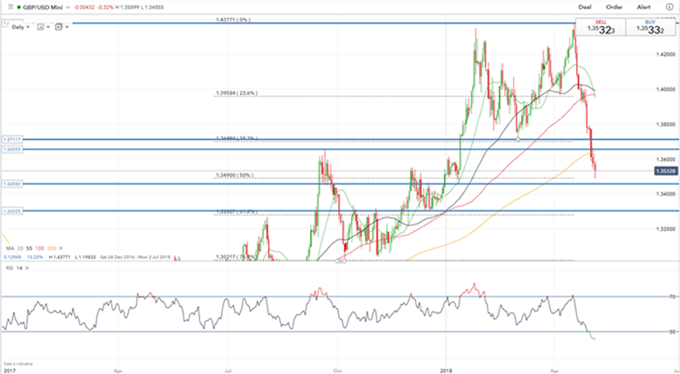Screen dimensions: 680x374
Task: Click the SELL price button
Action: coord(601,27)
